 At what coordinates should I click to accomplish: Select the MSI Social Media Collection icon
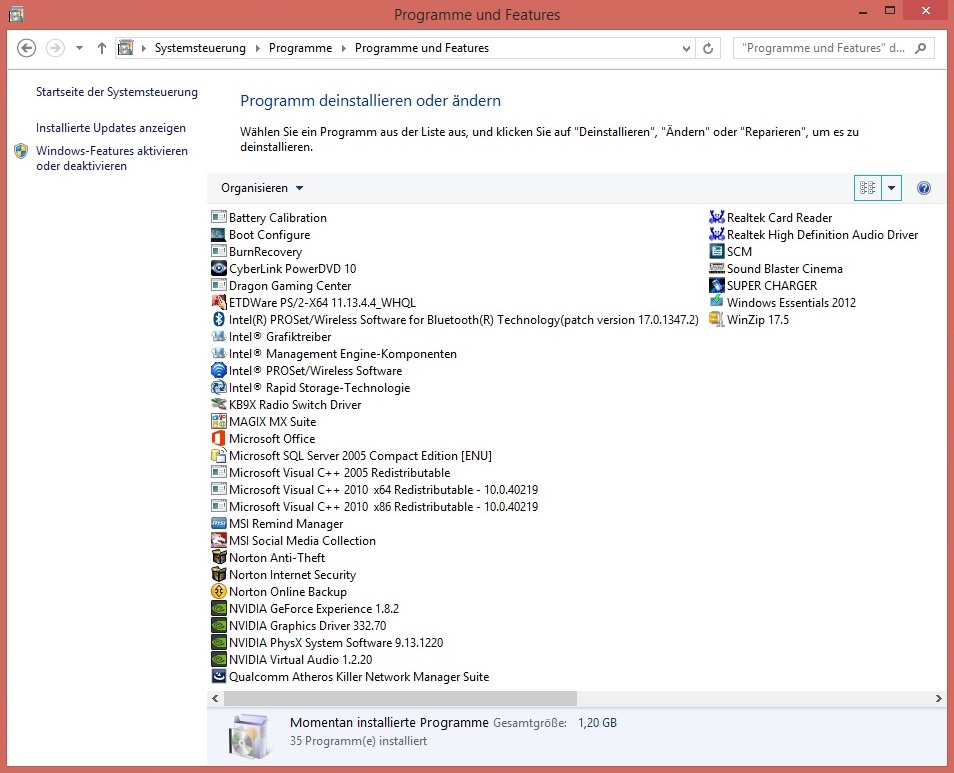218,541
